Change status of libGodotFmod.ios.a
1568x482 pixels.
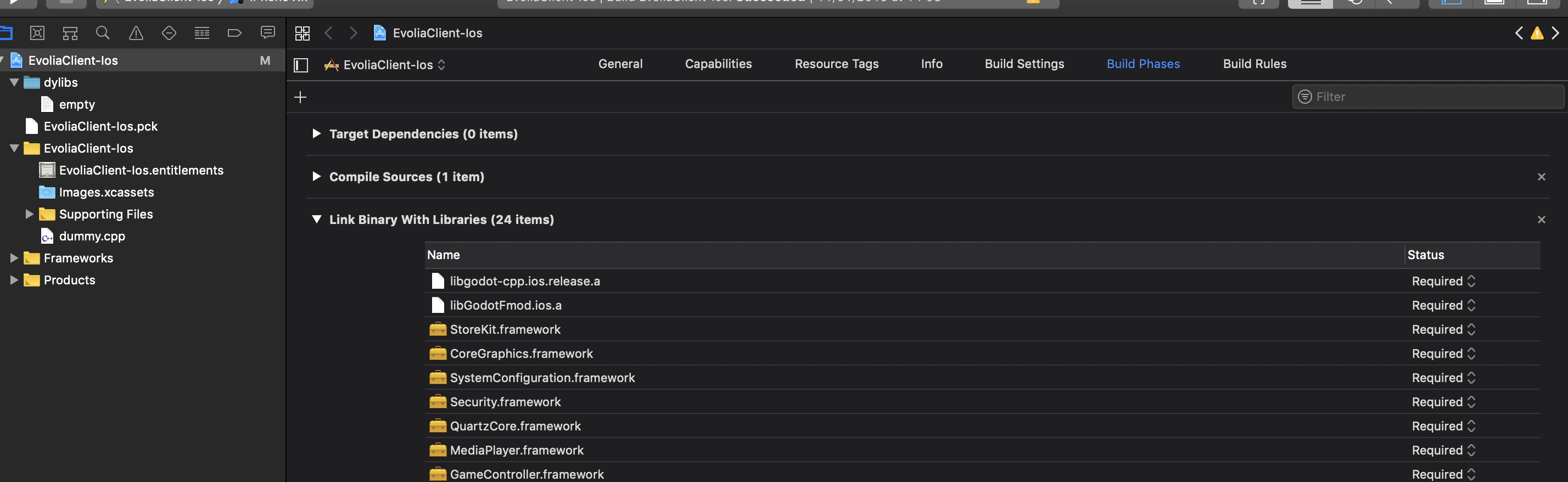[x=1444, y=306]
